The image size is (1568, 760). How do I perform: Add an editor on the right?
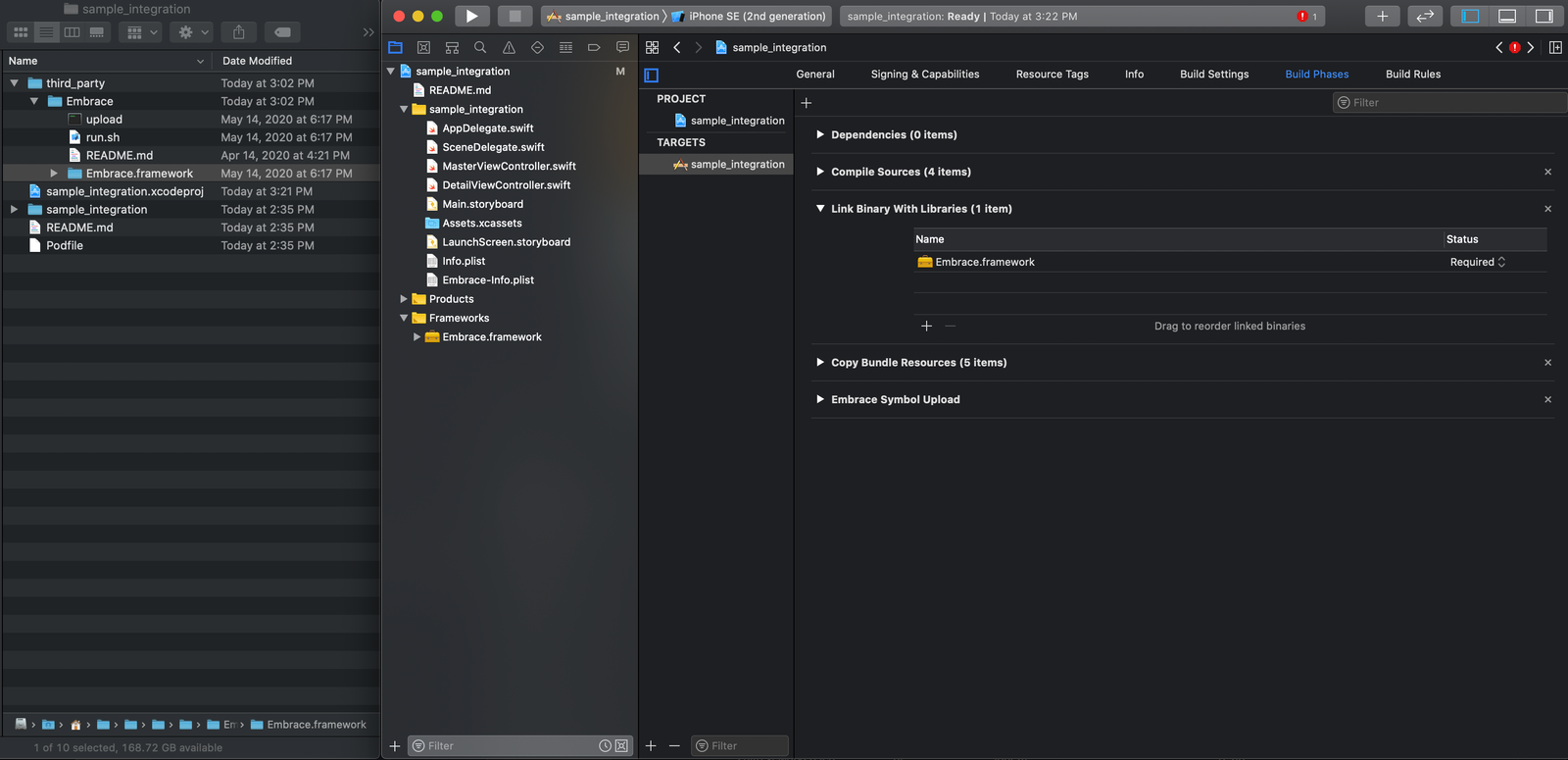tap(1555, 47)
